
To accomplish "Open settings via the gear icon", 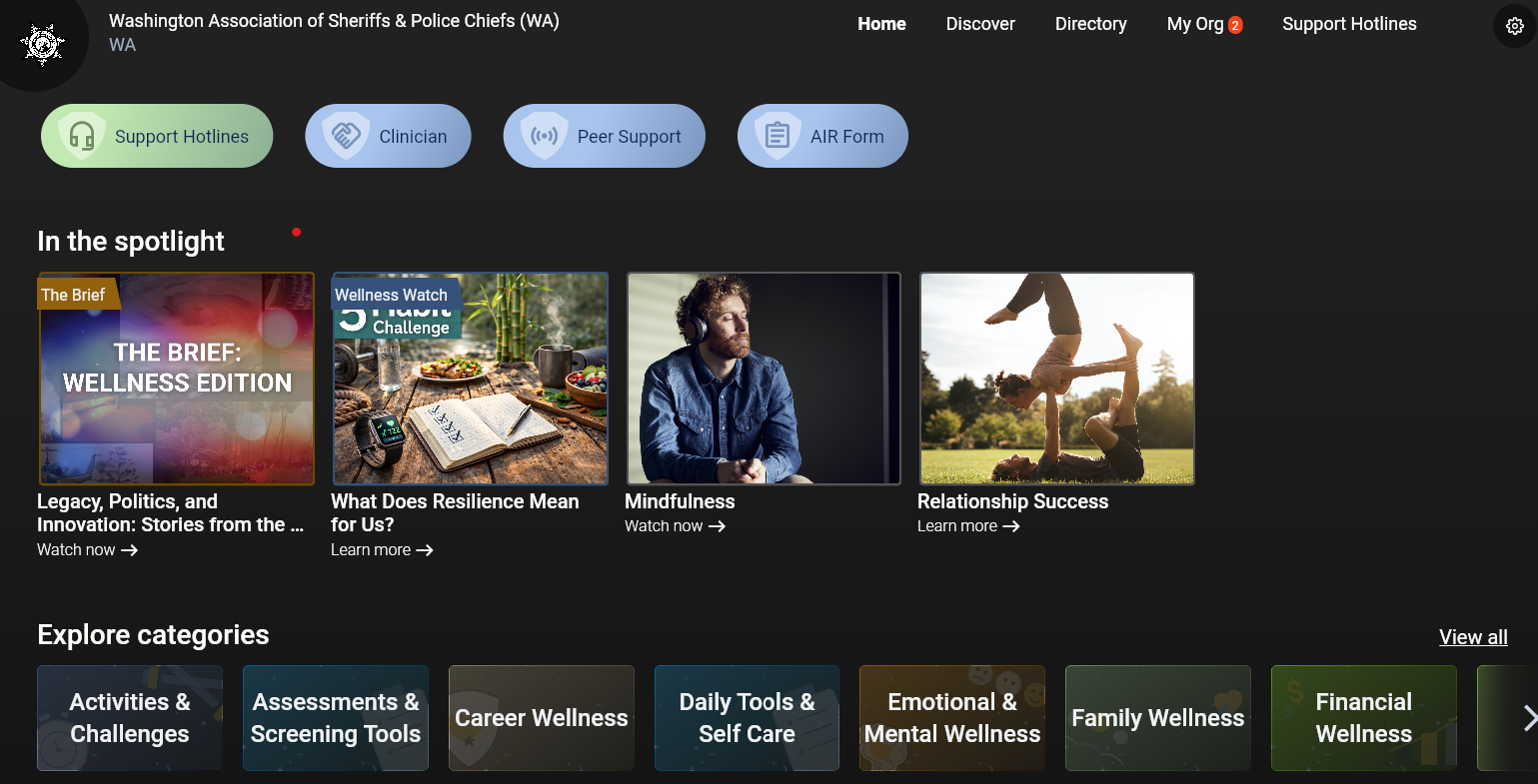I will click(1514, 26).
